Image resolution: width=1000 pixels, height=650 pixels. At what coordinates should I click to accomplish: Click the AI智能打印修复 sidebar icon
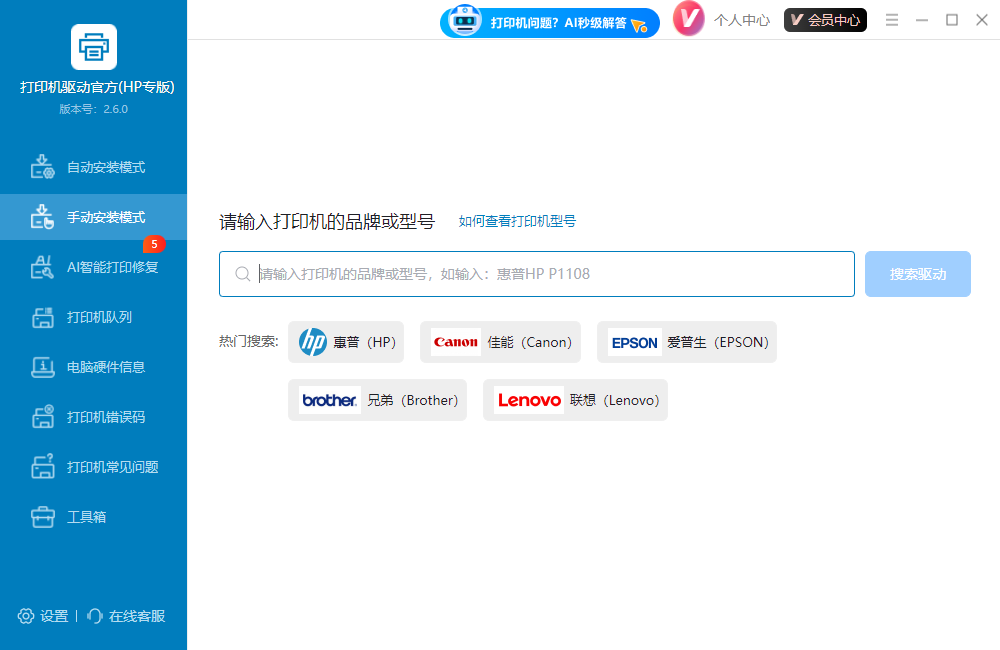[x=42, y=267]
